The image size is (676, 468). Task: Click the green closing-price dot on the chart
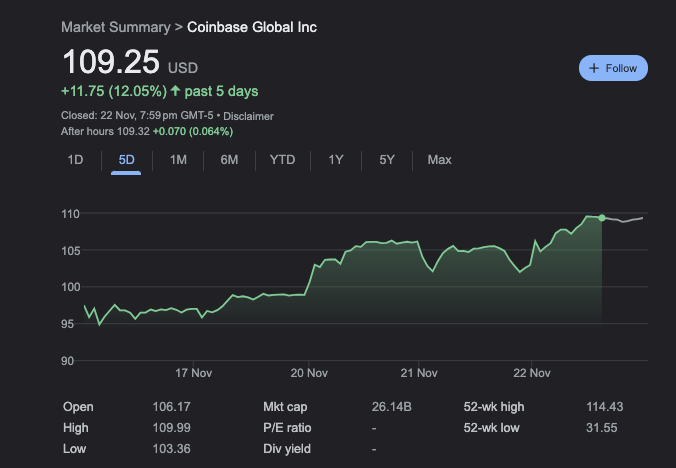(x=601, y=218)
